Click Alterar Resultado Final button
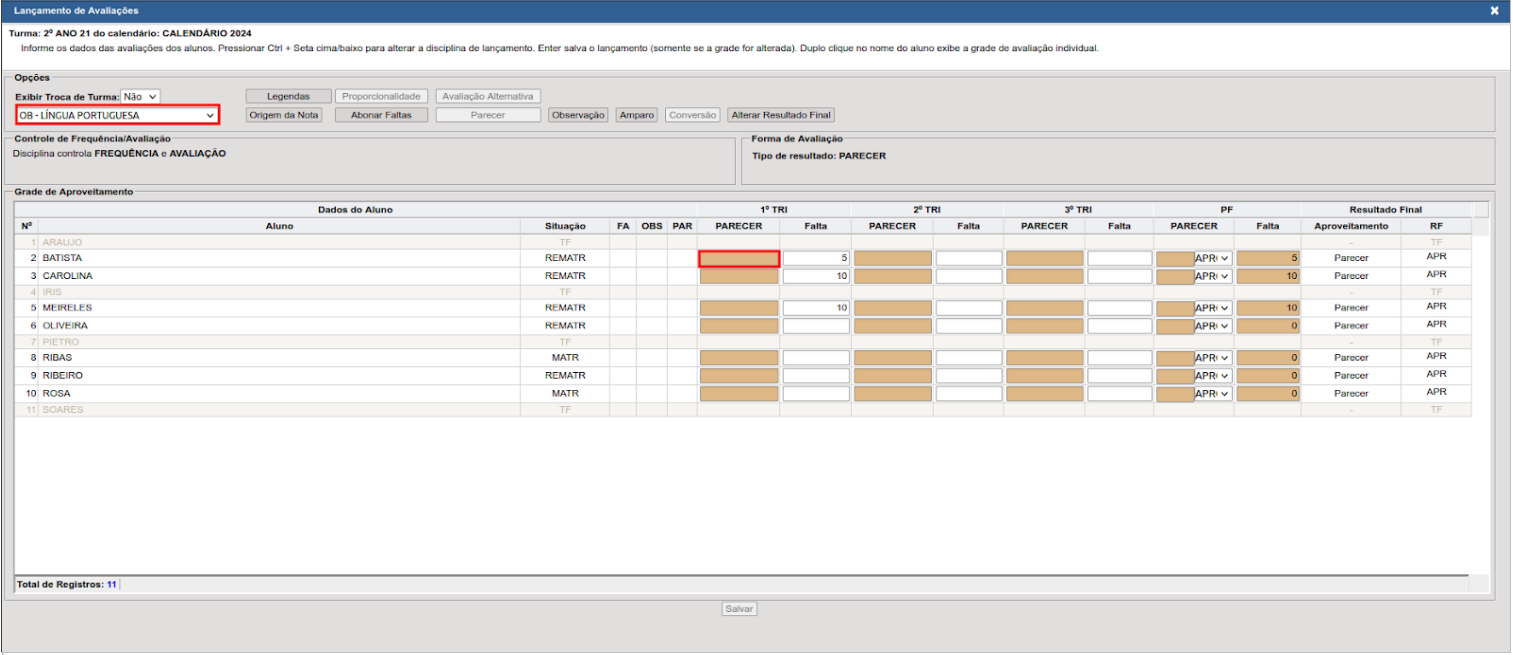Screen dimensions: 1513x655 781,115
